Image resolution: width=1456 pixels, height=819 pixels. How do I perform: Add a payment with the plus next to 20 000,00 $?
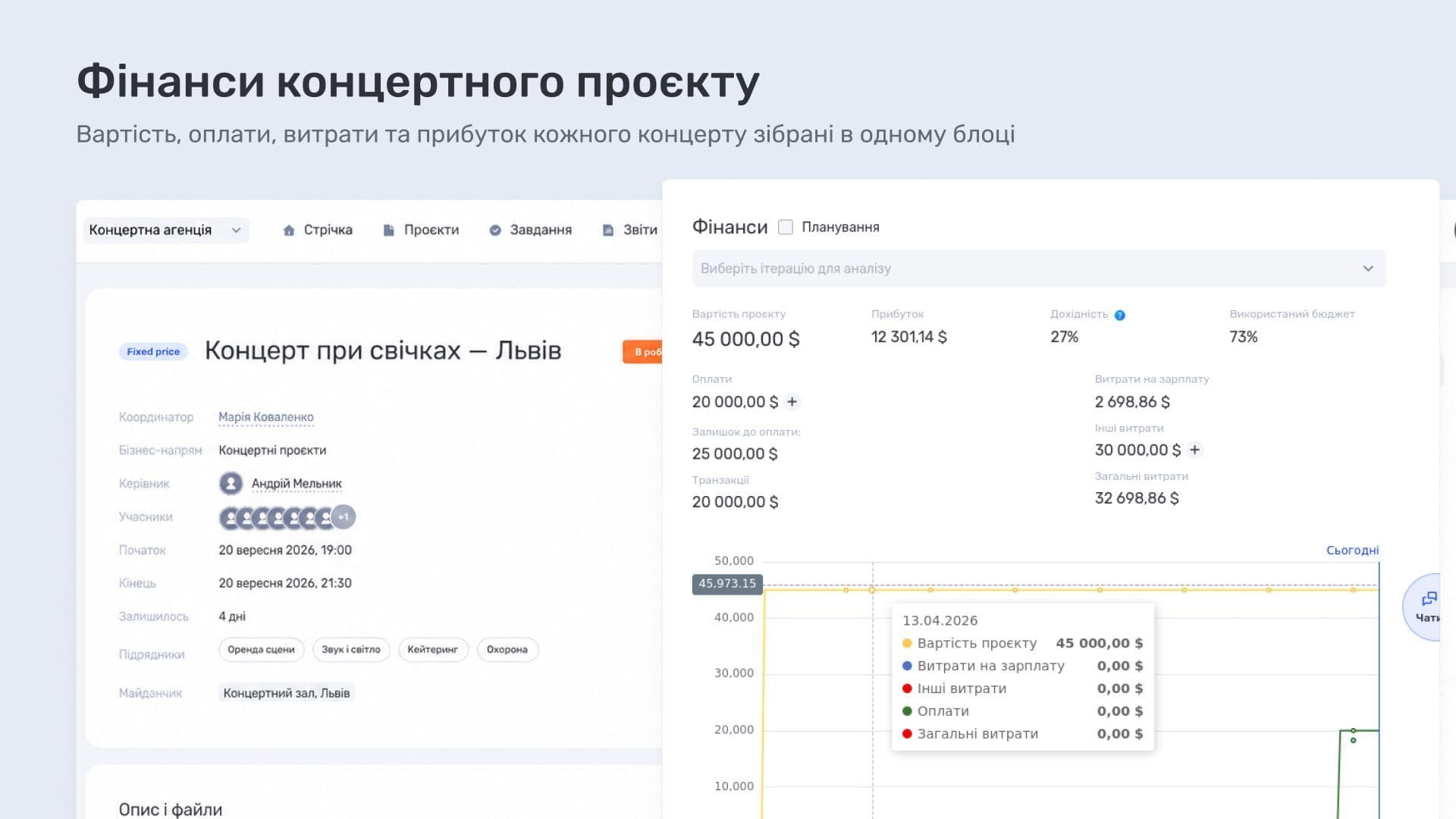pyautogui.click(x=792, y=402)
